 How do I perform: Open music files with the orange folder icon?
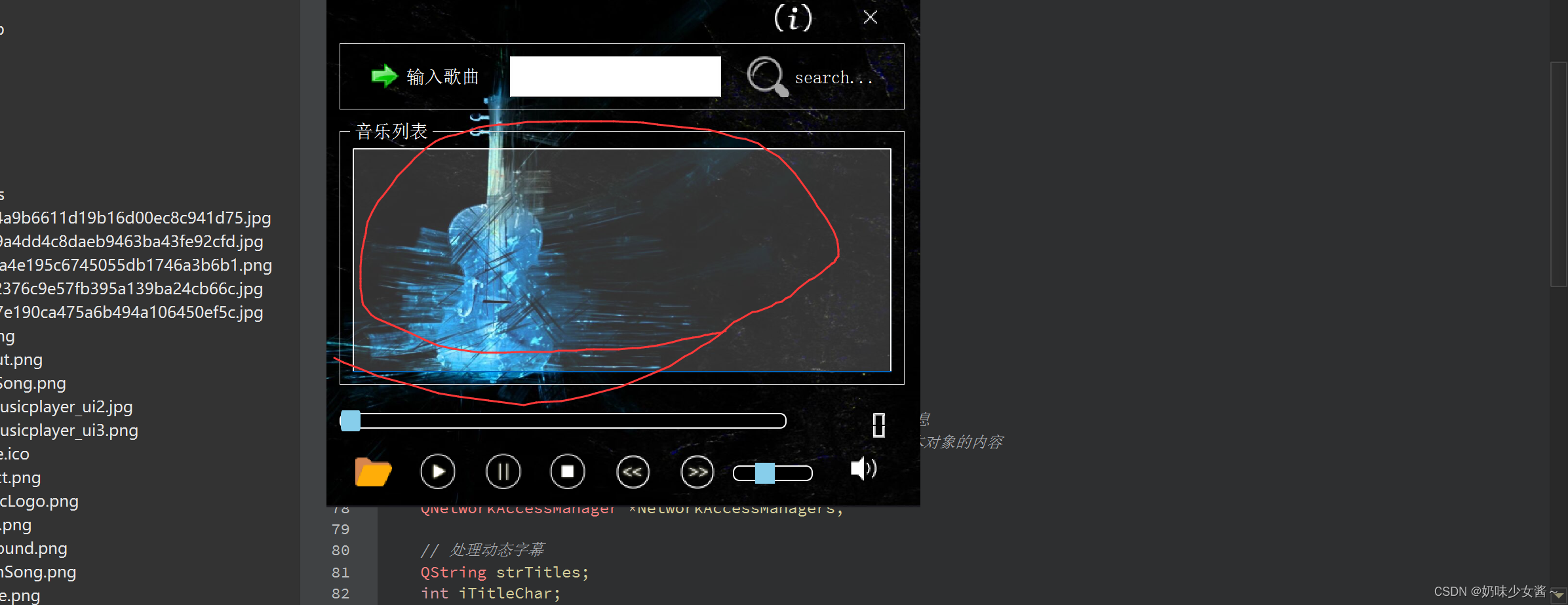[373, 472]
